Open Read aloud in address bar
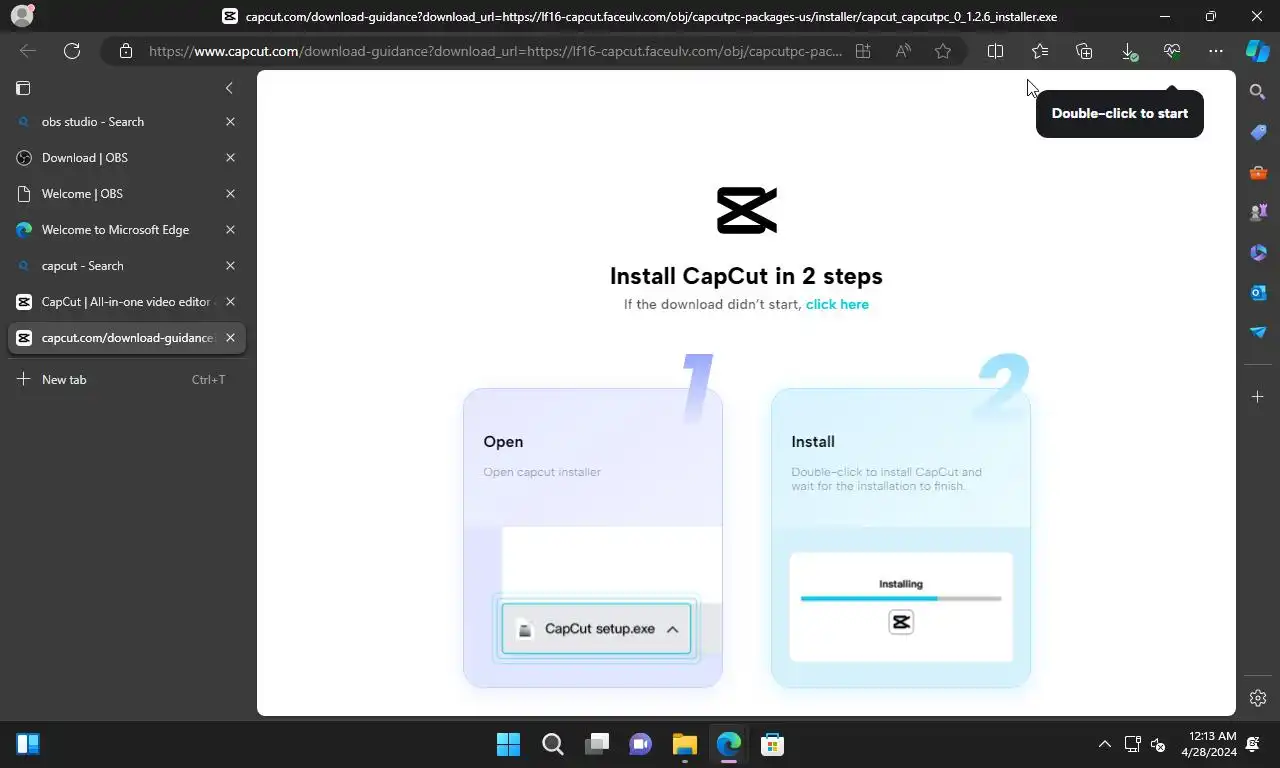The width and height of the screenshot is (1280, 768). pyautogui.click(x=903, y=51)
